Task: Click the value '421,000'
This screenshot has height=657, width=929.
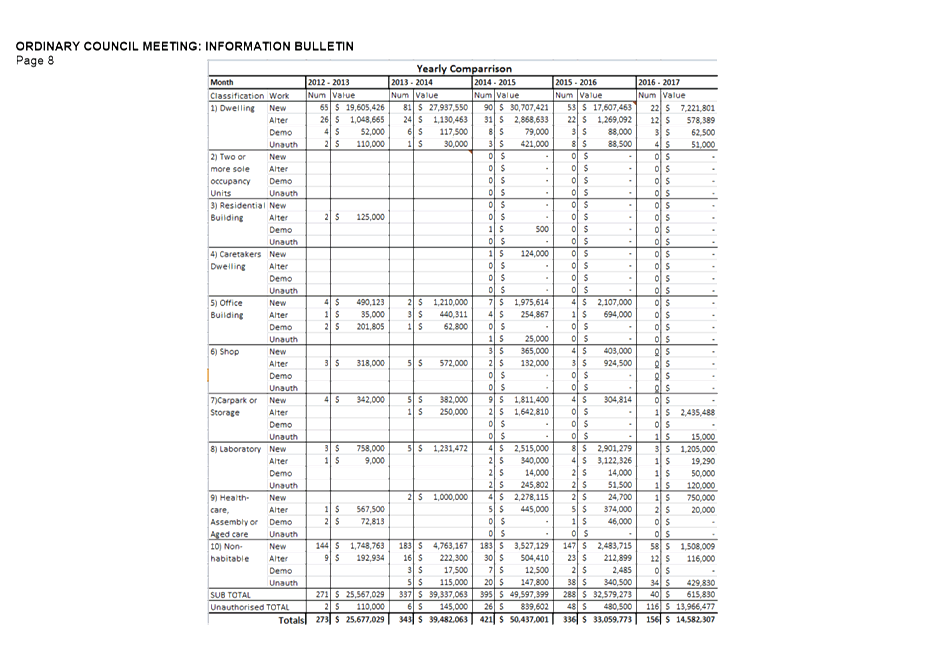Action: pyautogui.click(x=534, y=144)
